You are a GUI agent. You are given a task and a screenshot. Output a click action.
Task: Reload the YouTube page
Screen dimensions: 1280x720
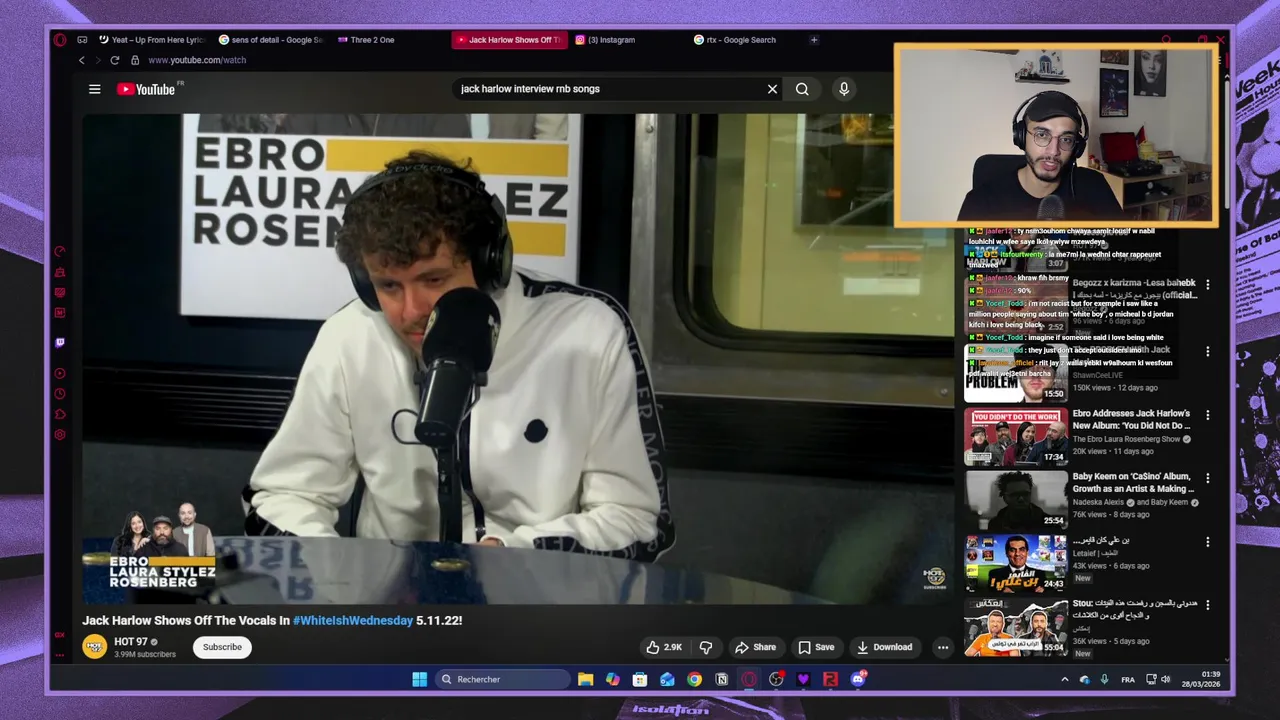click(115, 60)
